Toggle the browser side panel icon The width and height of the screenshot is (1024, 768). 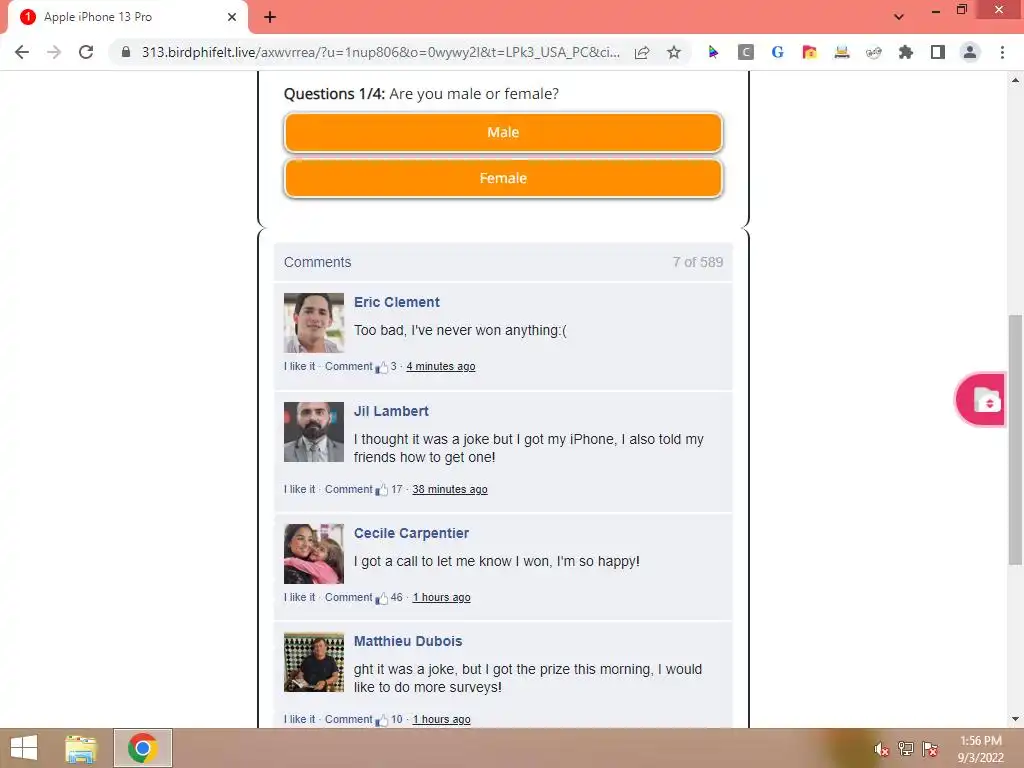coord(938,52)
